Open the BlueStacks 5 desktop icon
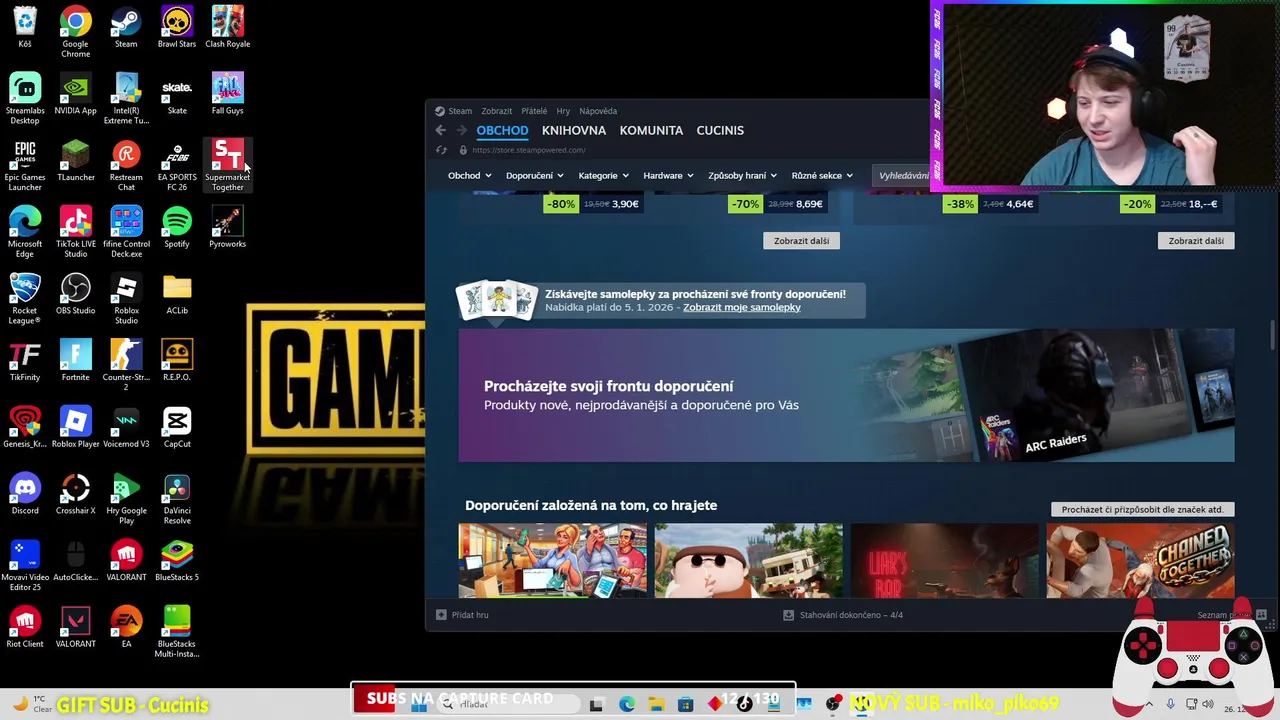The width and height of the screenshot is (1280, 720). 177,562
